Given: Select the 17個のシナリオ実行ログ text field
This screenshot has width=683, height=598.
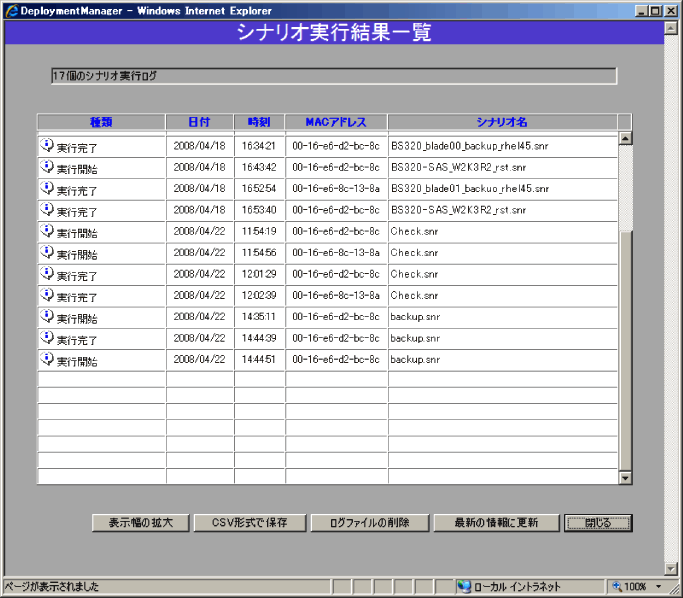Looking at the screenshot, I should 333,76.
